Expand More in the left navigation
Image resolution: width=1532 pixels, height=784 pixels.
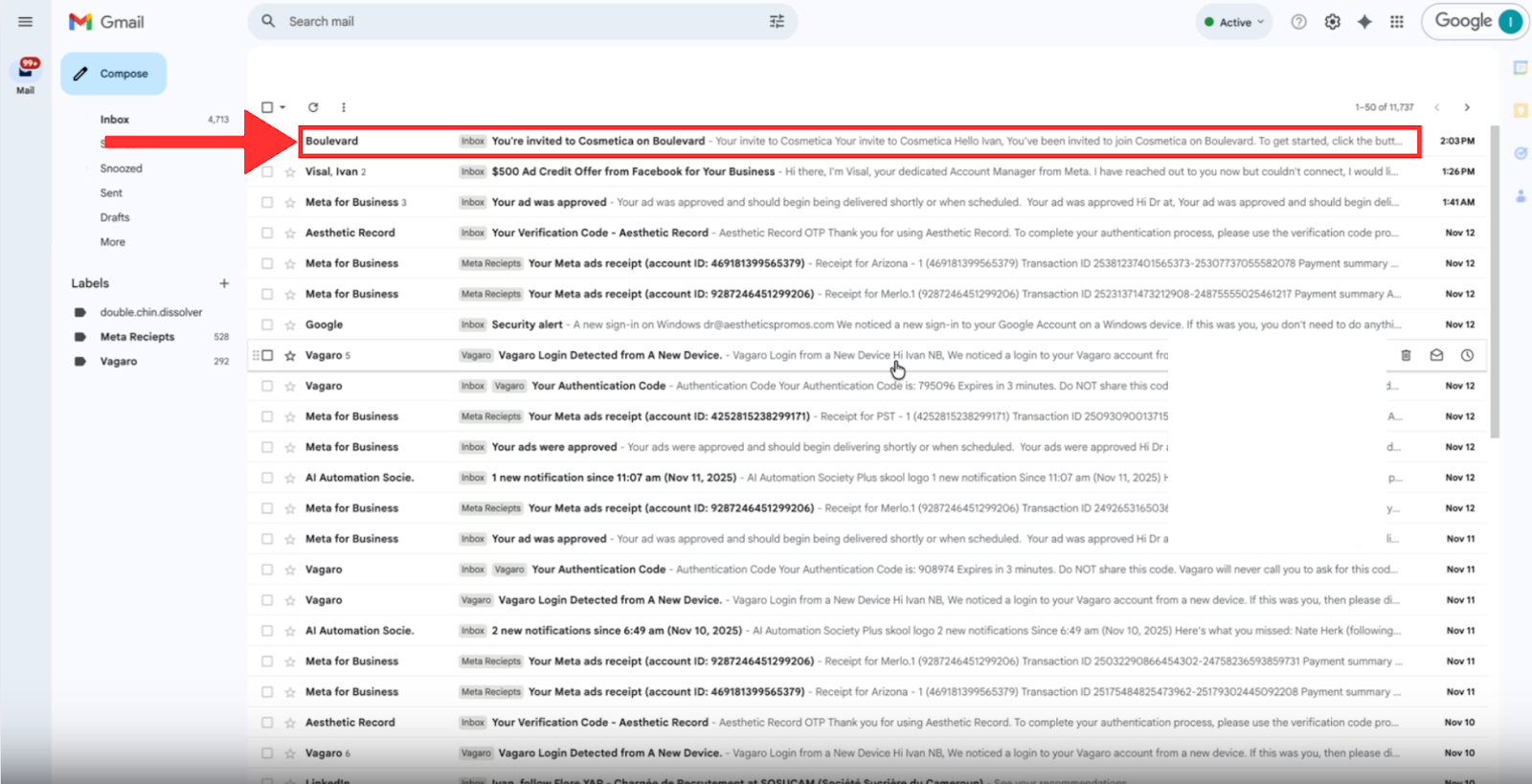[x=113, y=242]
